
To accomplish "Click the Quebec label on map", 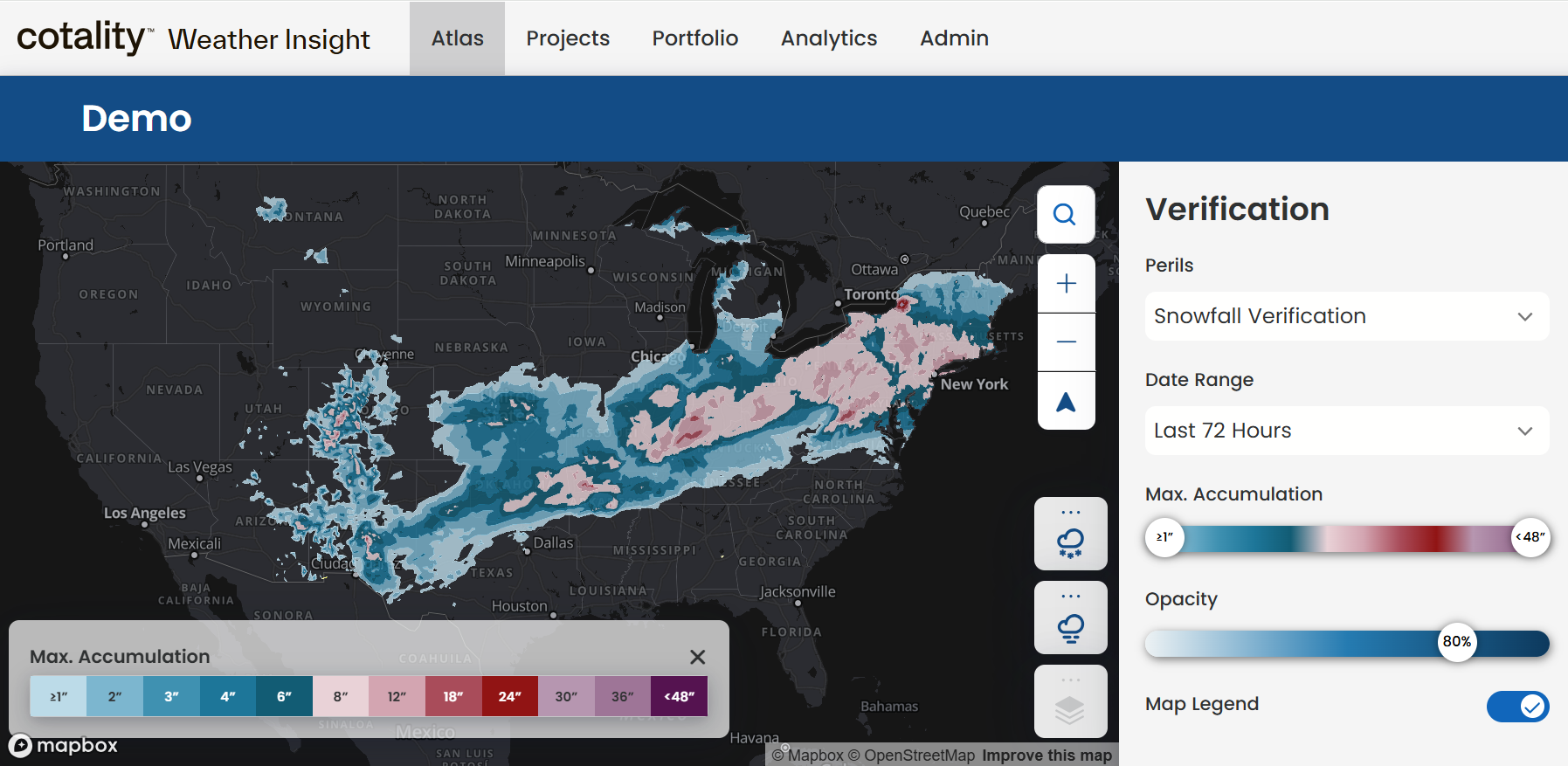I will coord(984,211).
